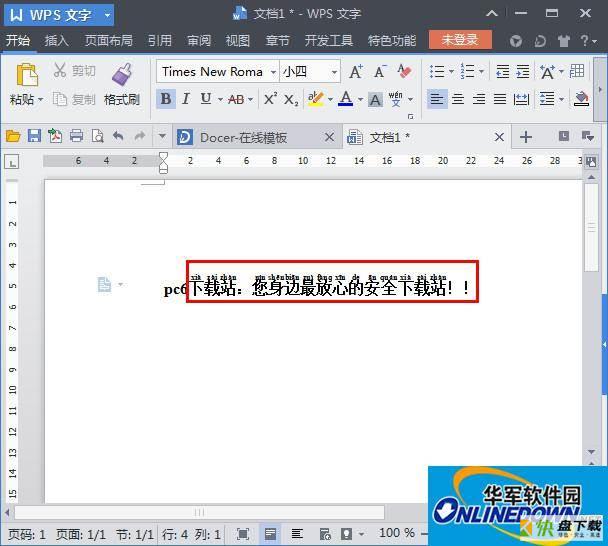608x546 pixels.
Task: Open the pinyin guide wén icon
Action: click(396, 99)
